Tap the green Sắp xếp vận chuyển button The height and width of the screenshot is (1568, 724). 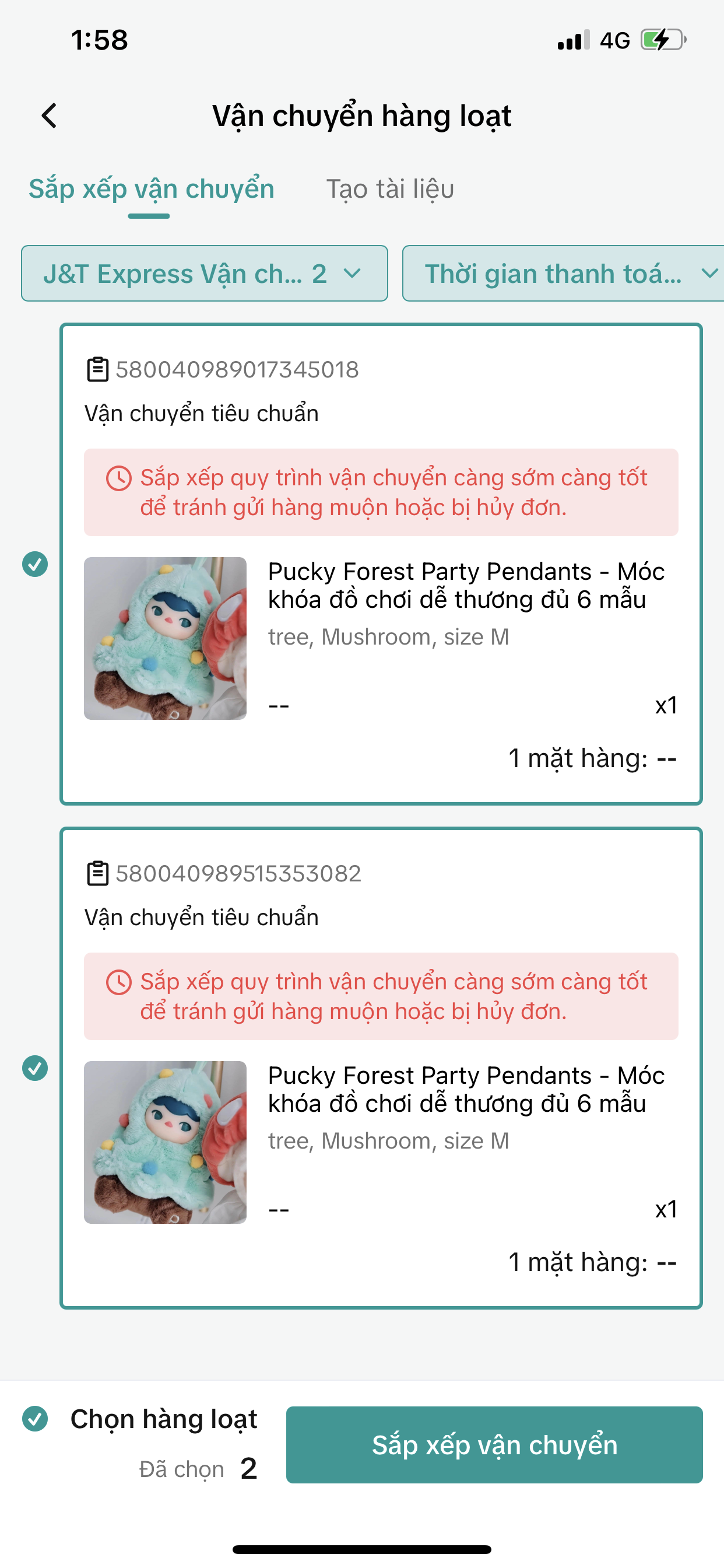(x=494, y=1444)
